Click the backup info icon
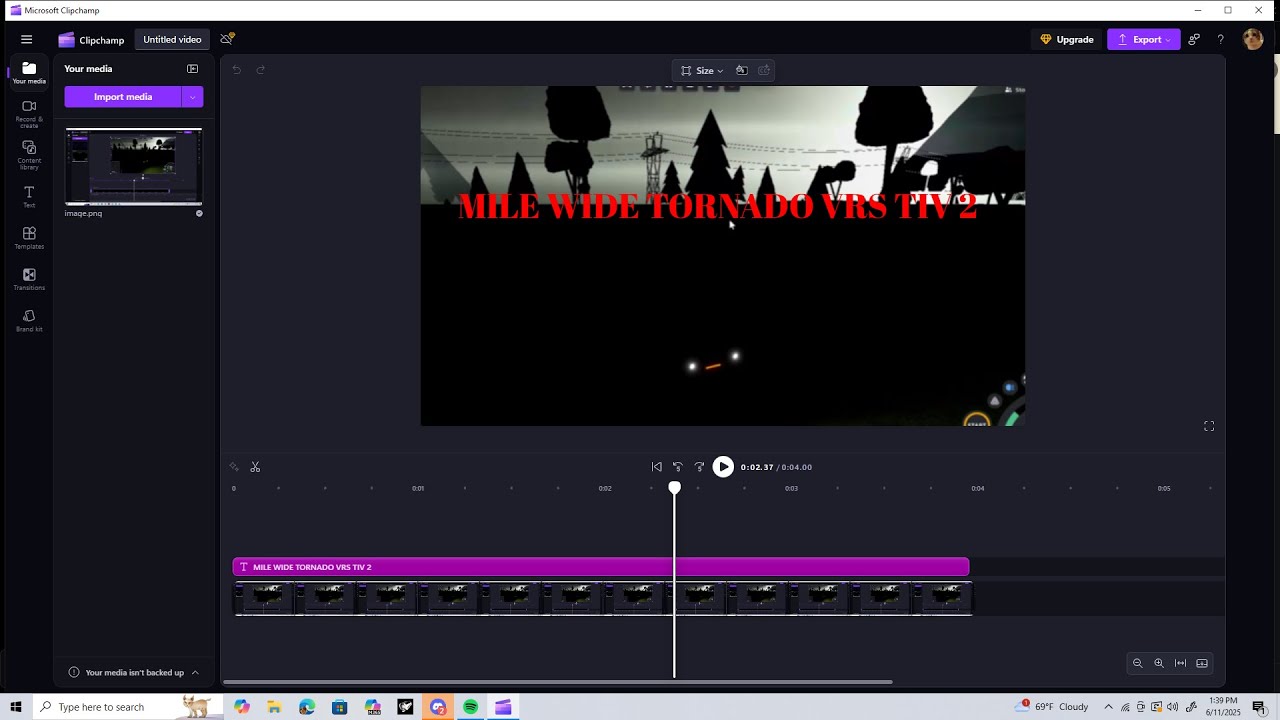 (x=74, y=673)
